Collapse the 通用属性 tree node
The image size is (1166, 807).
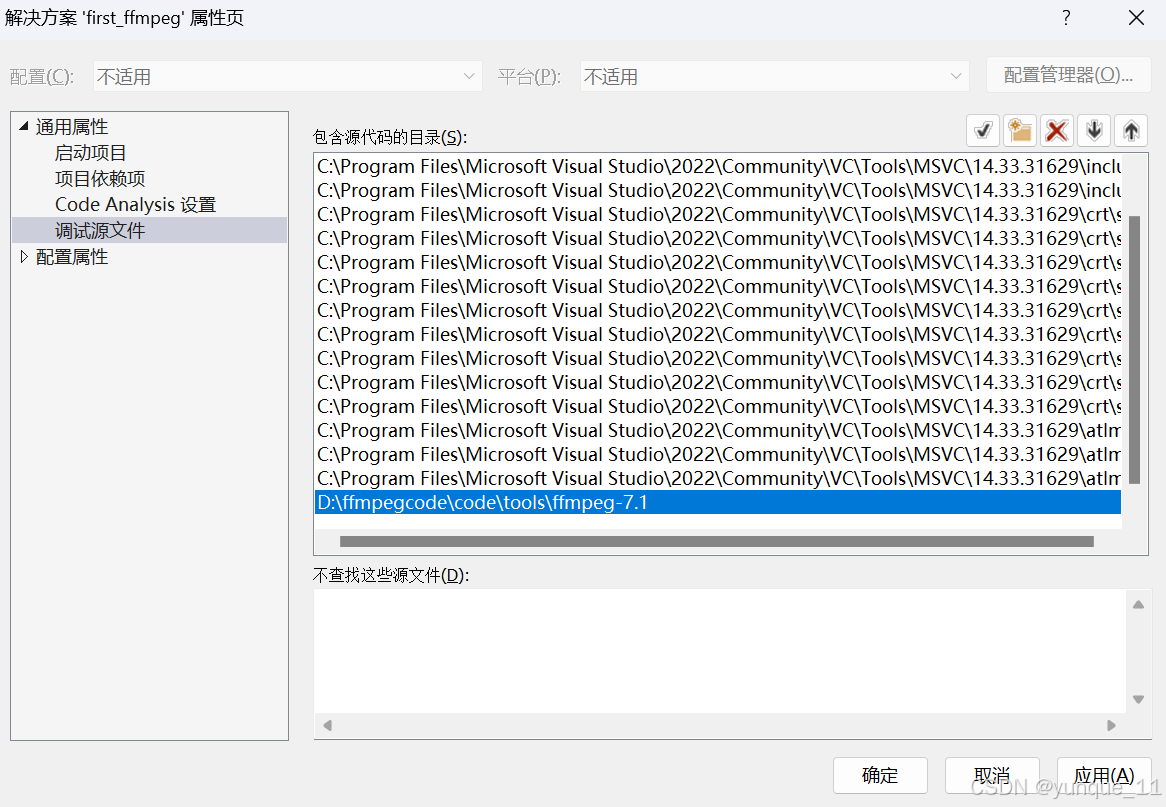[x=22, y=126]
